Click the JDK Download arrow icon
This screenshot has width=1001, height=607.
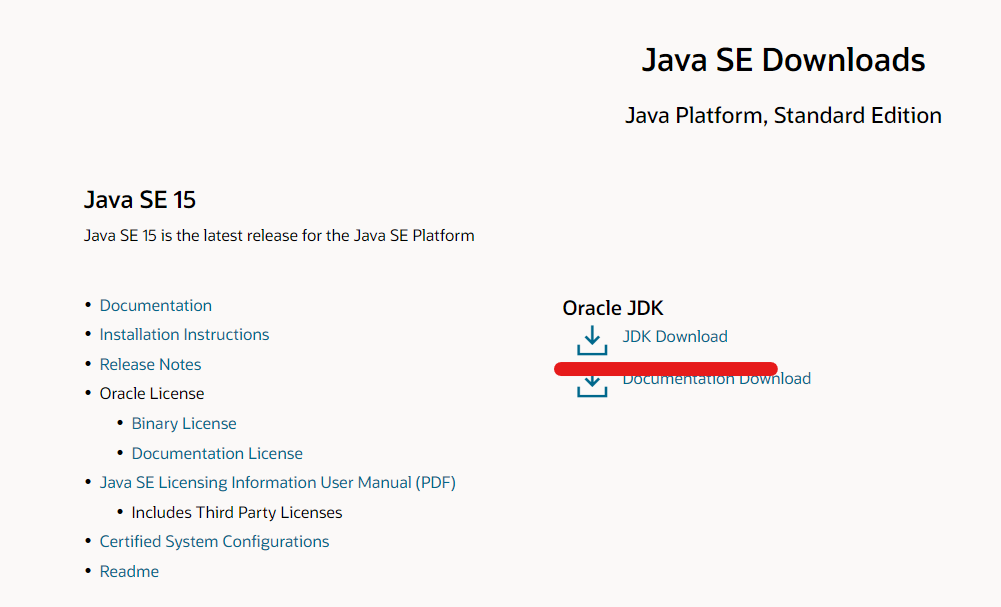[592, 340]
